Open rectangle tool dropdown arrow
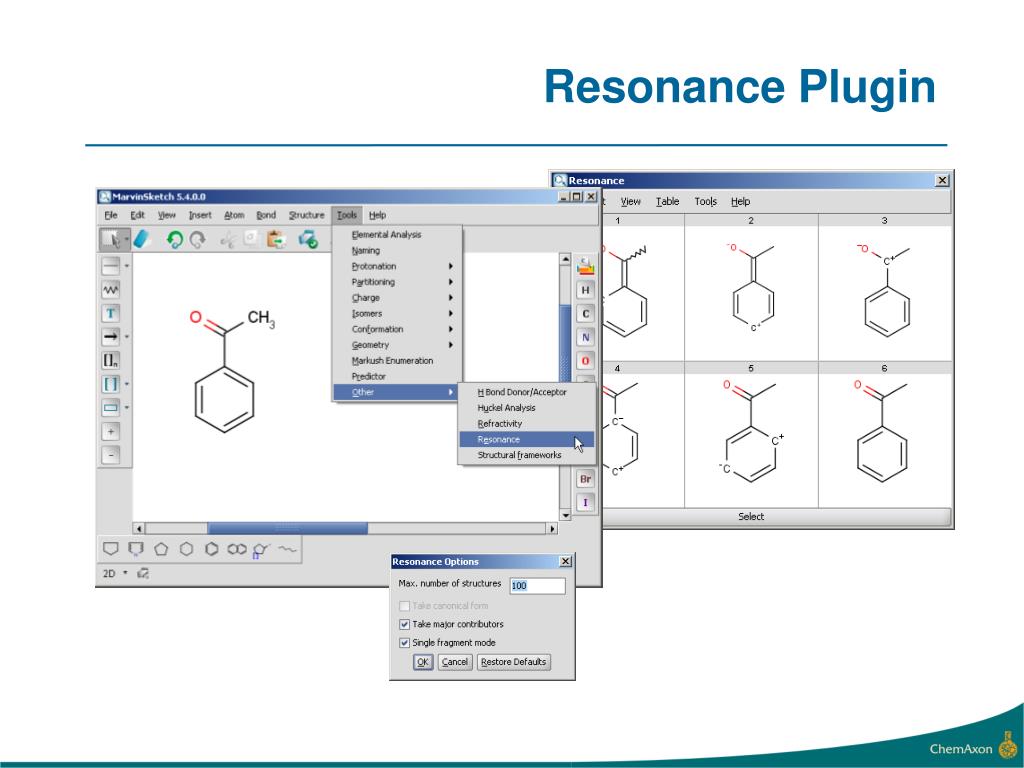1024x768 pixels. [x=127, y=408]
